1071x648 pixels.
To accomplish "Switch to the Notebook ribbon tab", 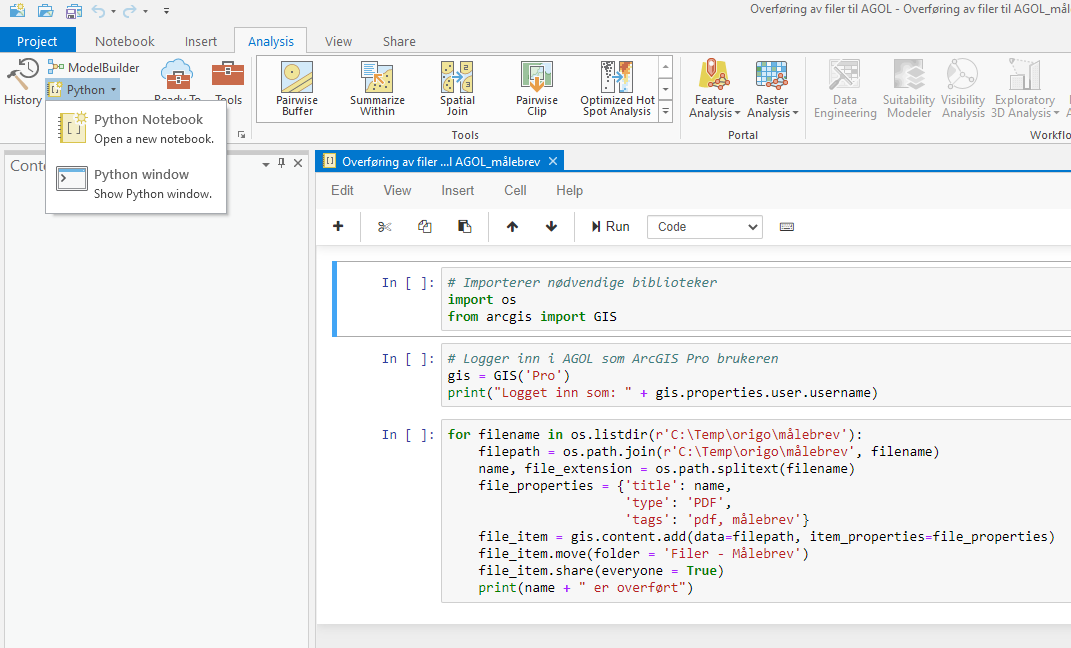I will 125,41.
